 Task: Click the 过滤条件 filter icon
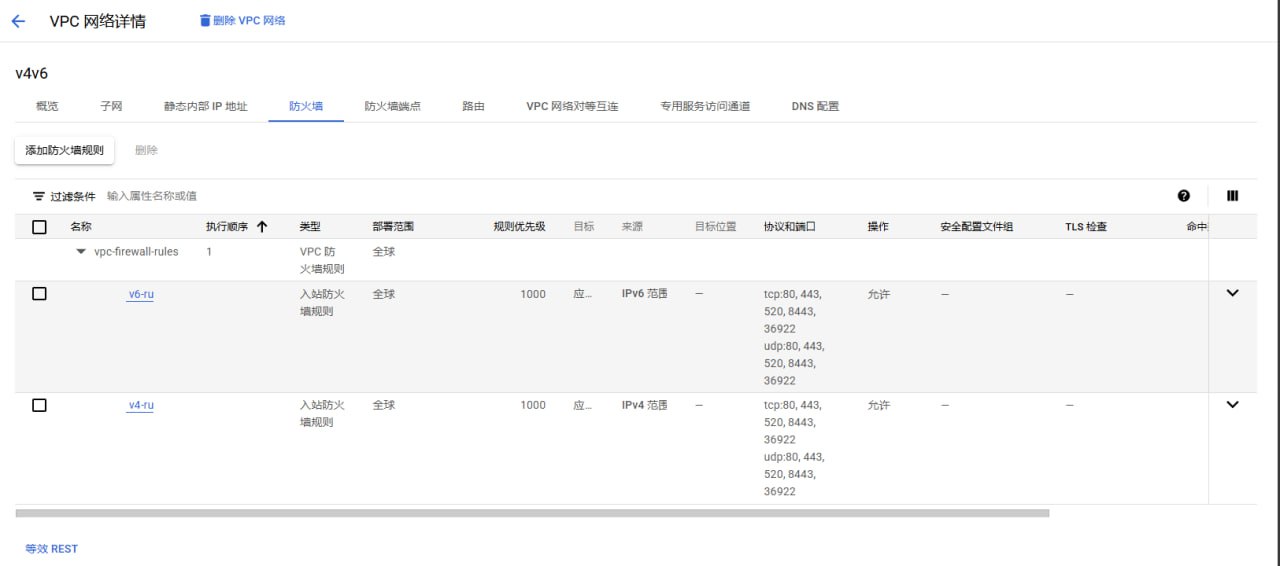pos(39,196)
